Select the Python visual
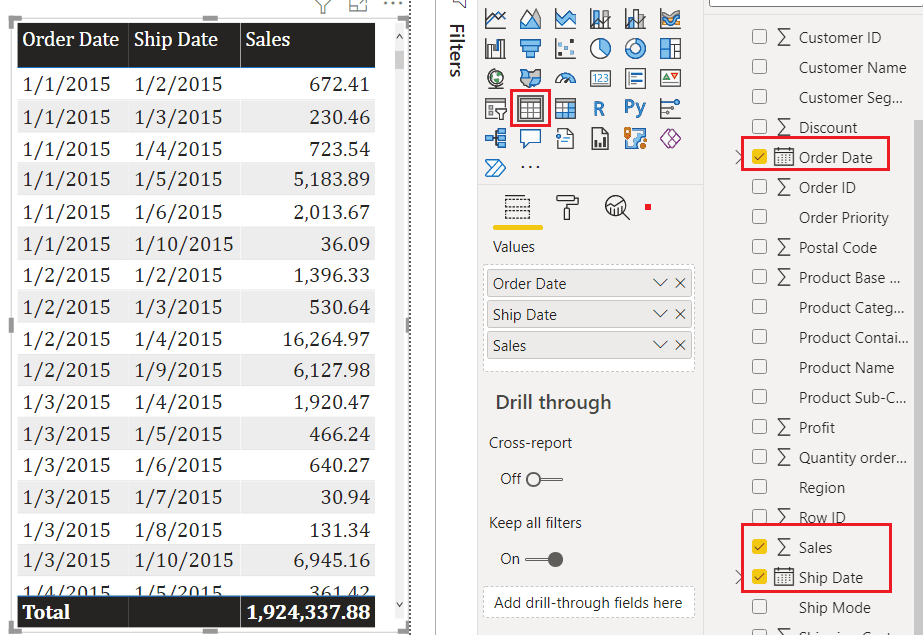Viewport: 923px width, 635px height. pyautogui.click(x=634, y=108)
